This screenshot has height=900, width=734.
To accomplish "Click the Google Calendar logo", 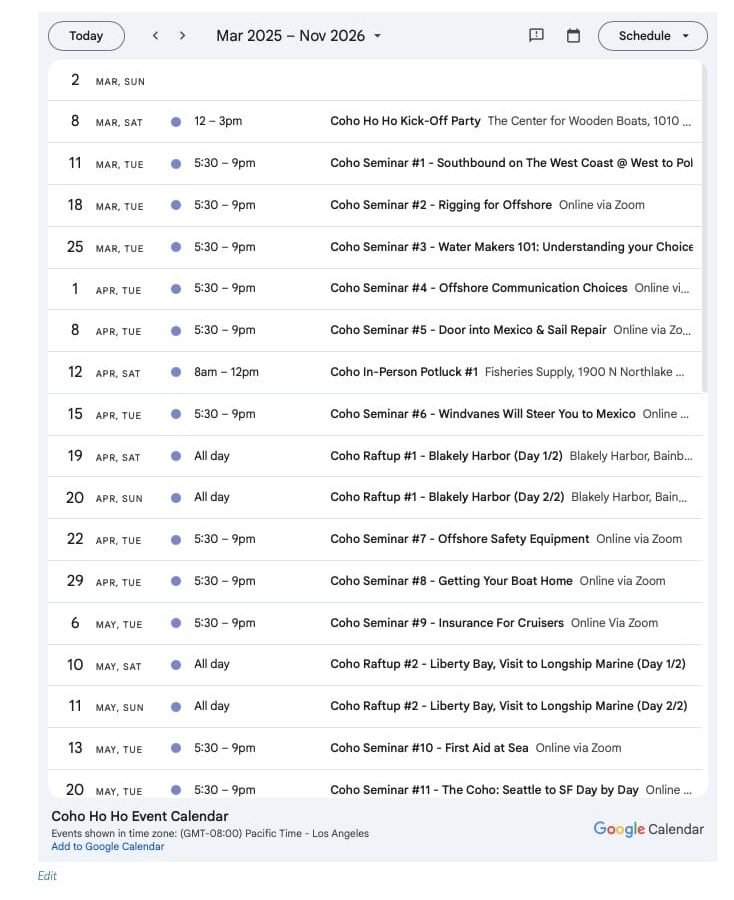I will click(x=648, y=829).
